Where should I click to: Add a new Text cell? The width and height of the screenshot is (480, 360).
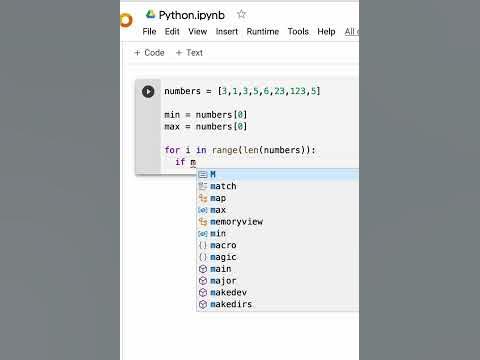coord(189,53)
